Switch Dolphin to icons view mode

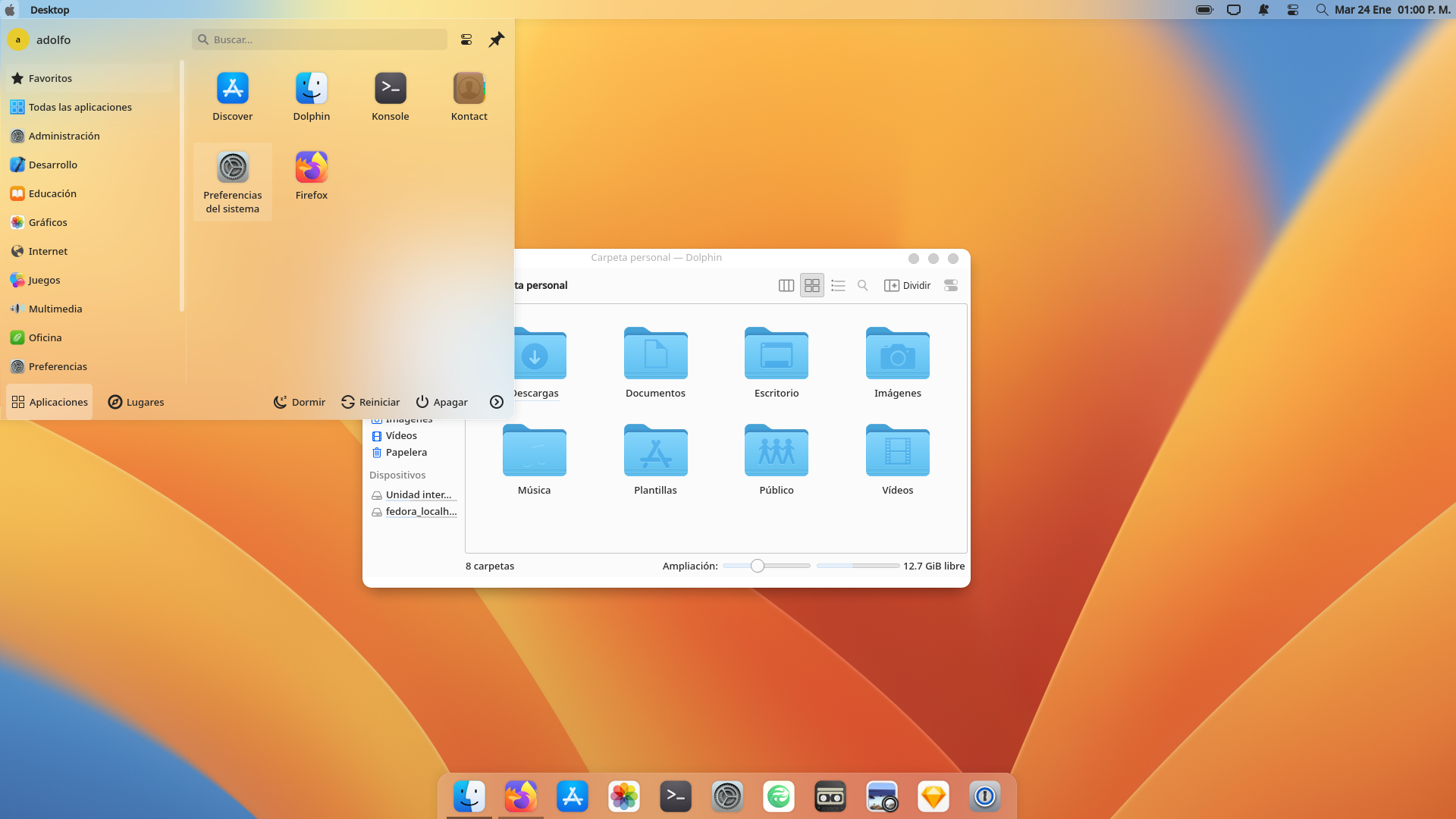tap(812, 286)
